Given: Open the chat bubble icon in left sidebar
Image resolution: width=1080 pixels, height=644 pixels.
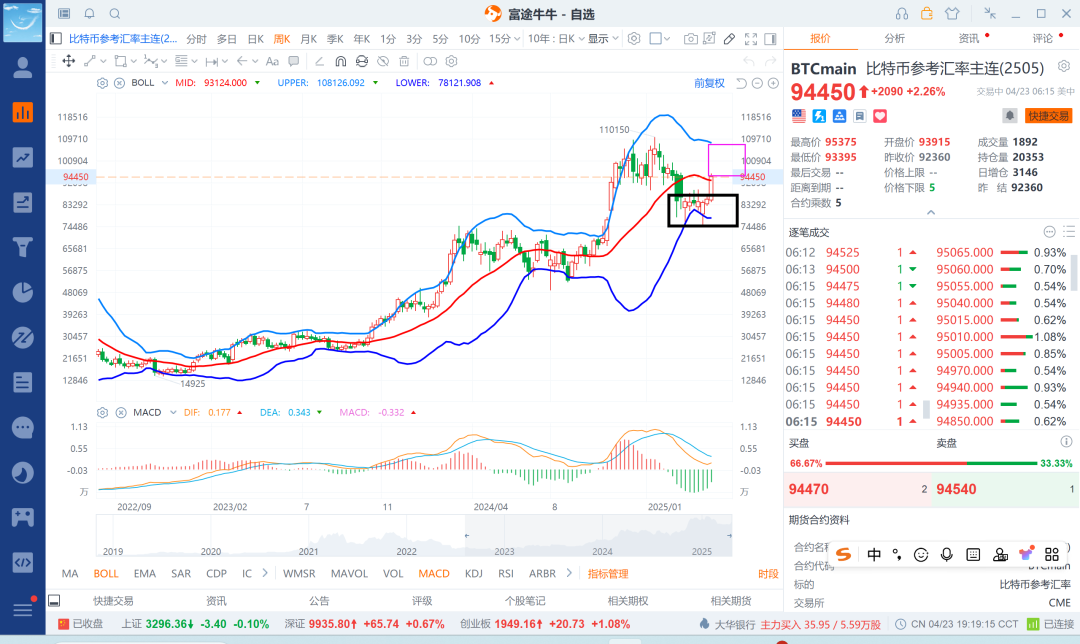Looking at the screenshot, I should tap(23, 427).
